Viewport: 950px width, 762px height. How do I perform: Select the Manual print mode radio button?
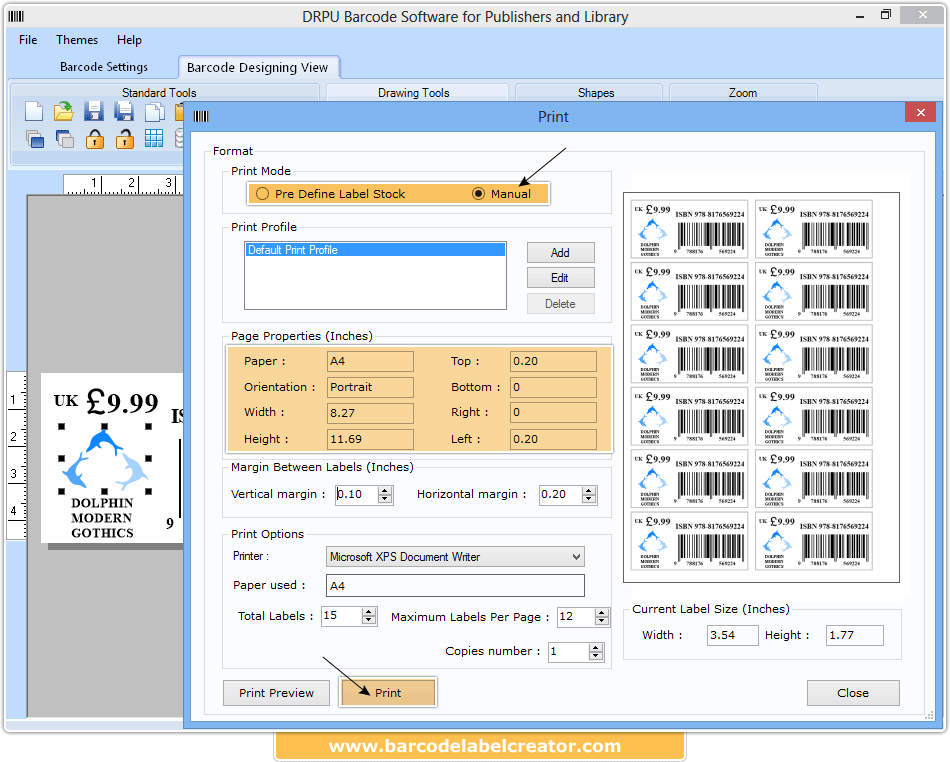tap(478, 194)
